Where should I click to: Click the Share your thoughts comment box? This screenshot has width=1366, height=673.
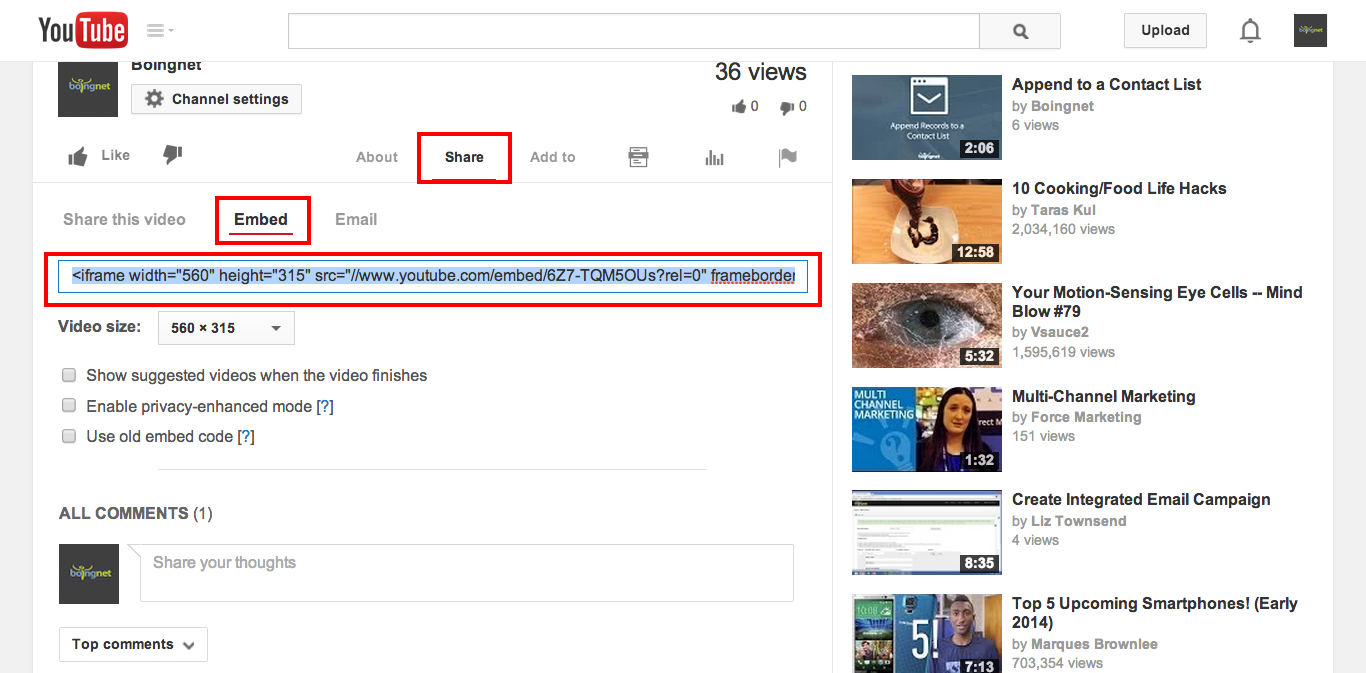467,573
